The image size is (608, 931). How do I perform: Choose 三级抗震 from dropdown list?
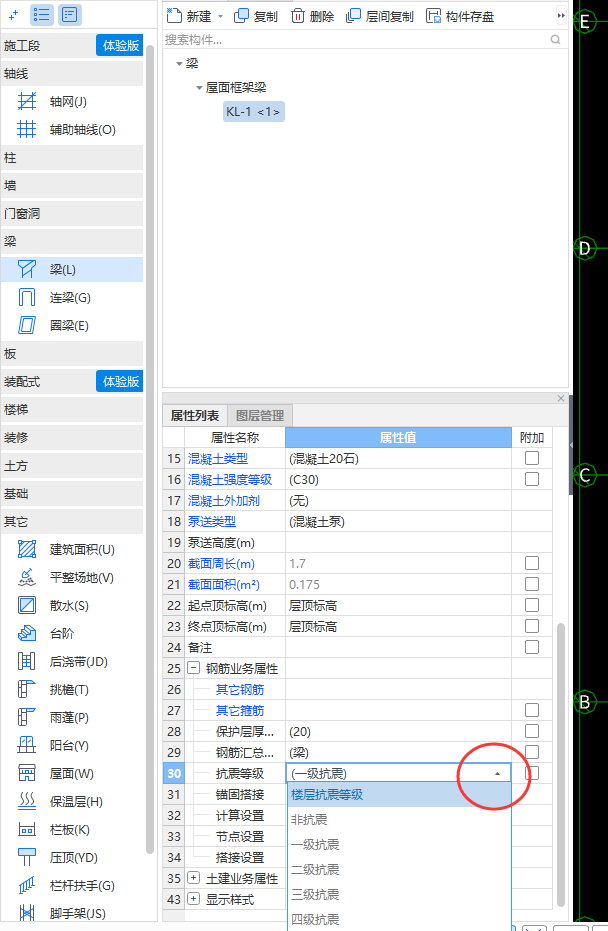coord(399,894)
